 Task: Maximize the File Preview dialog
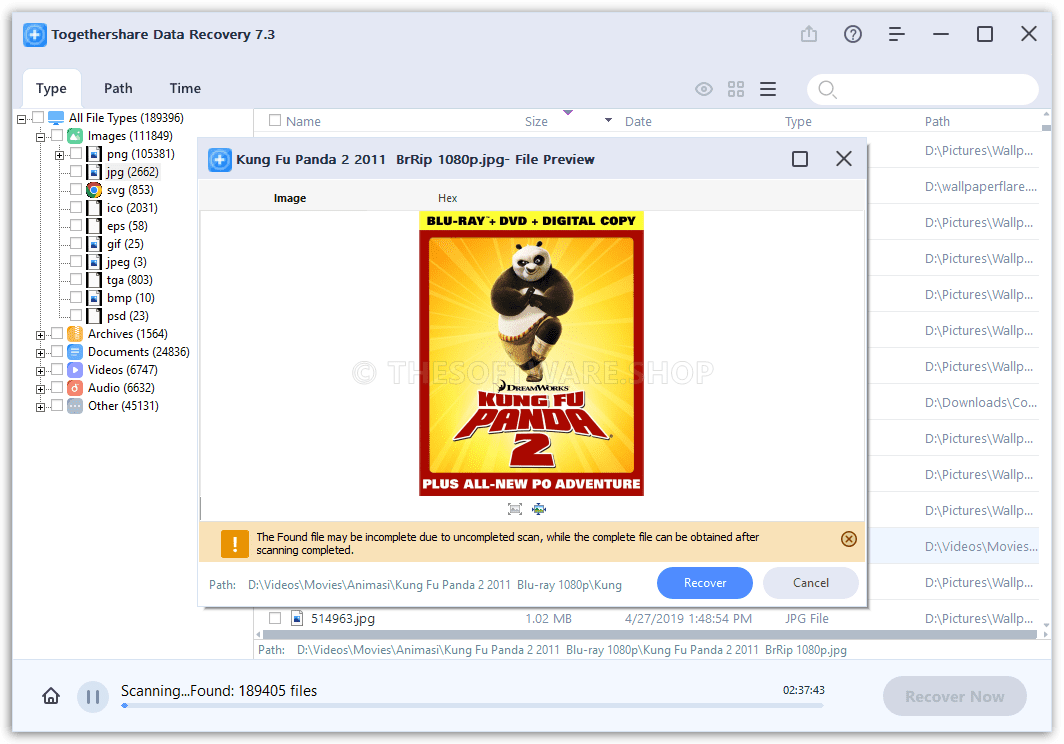pyautogui.click(x=799, y=159)
